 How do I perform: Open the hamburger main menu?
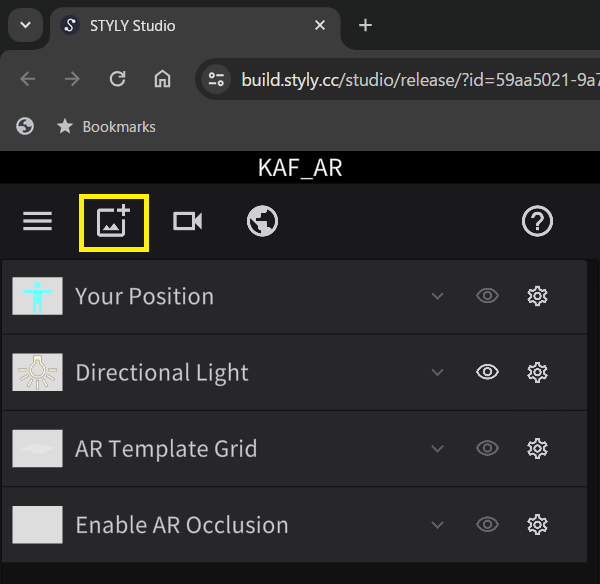tap(38, 221)
